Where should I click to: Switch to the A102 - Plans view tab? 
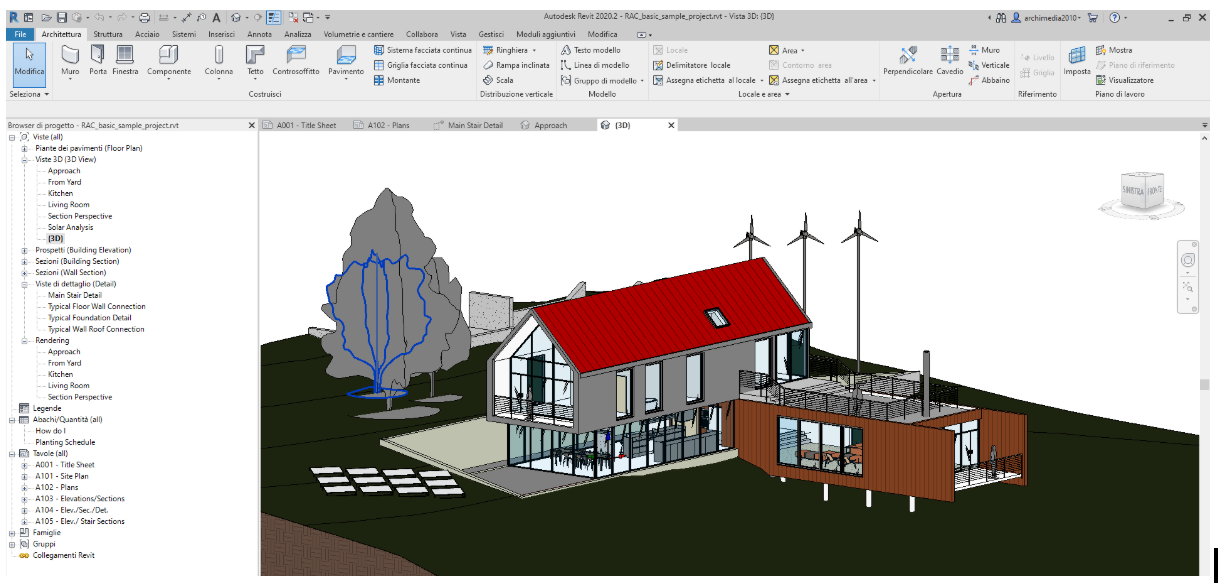(x=384, y=125)
